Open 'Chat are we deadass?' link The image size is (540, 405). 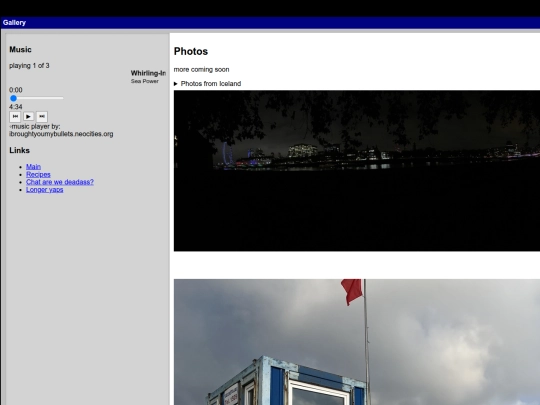(x=60, y=182)
